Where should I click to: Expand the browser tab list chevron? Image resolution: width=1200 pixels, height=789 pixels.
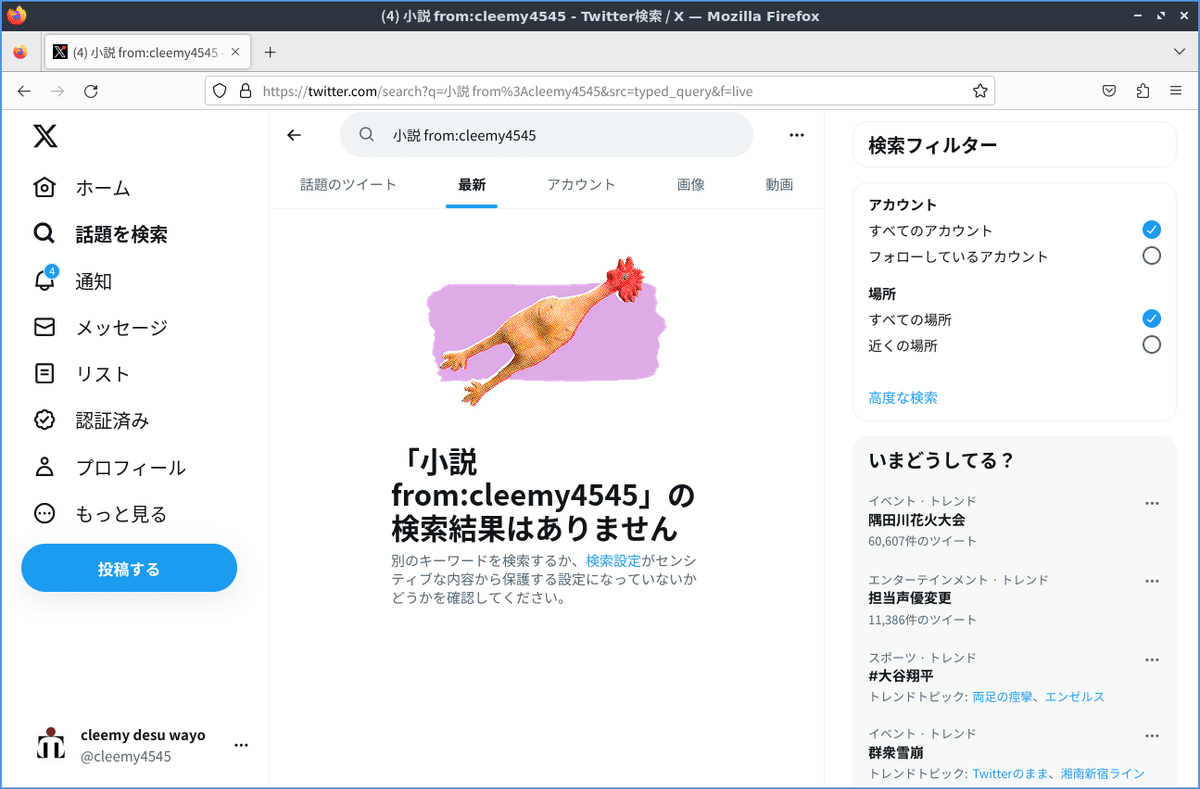coord(1179,51)
